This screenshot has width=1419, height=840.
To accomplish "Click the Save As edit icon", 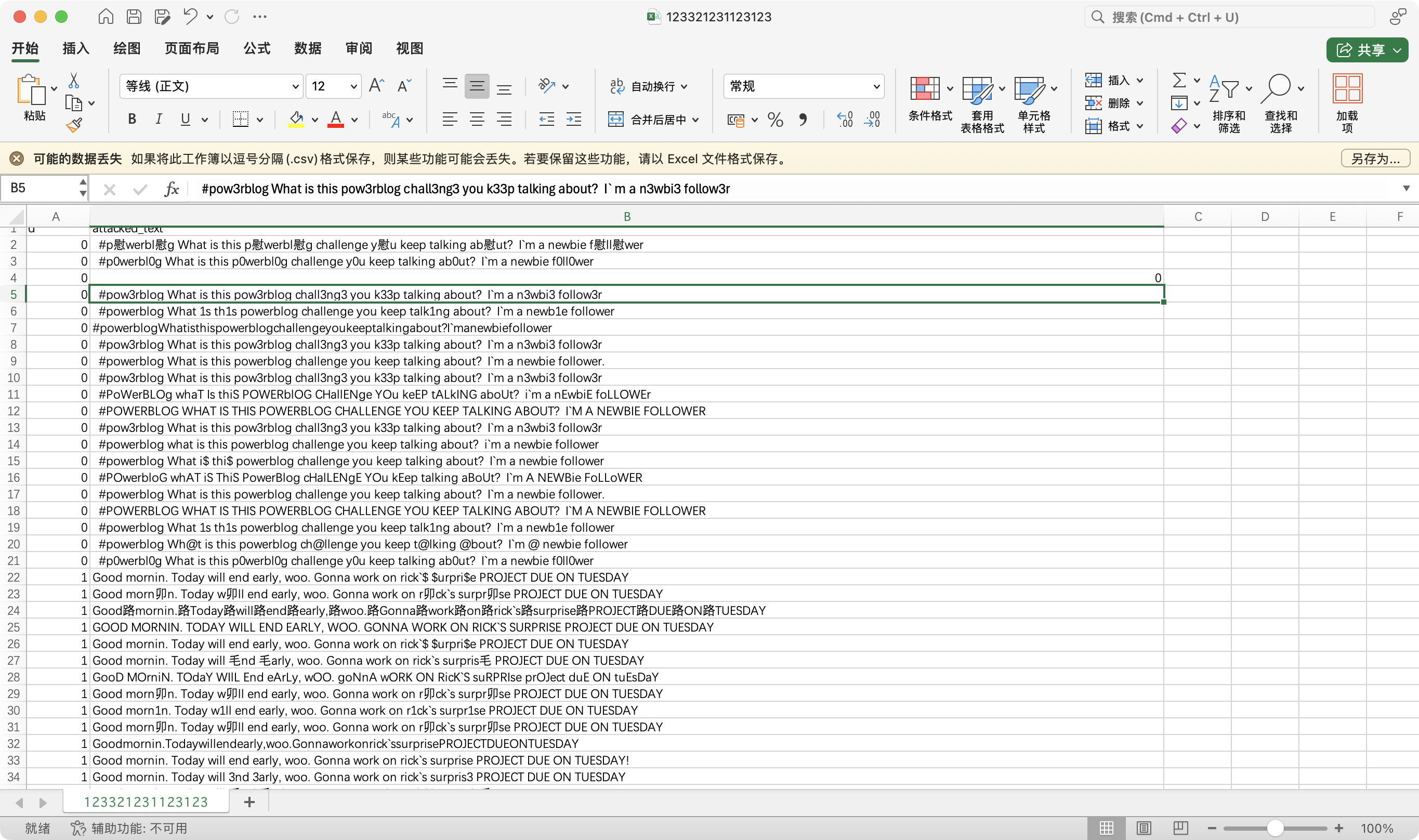I will pos(163,17).
